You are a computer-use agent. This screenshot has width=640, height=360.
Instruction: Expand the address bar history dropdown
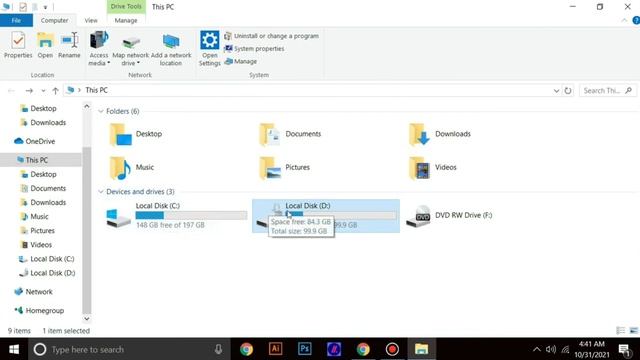click(x=556, y=91)
